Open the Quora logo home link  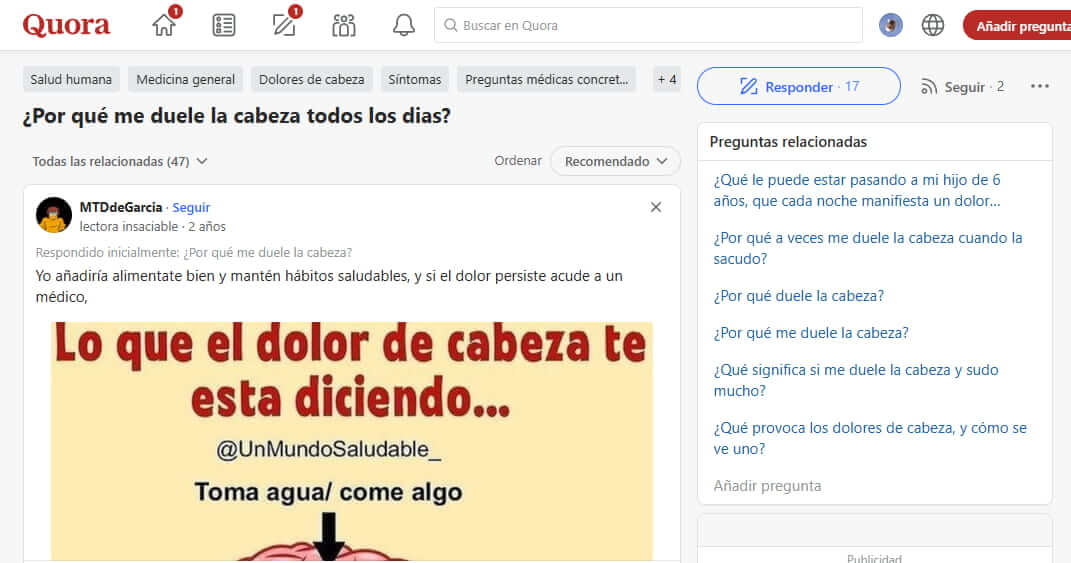(x=66, y=25)
